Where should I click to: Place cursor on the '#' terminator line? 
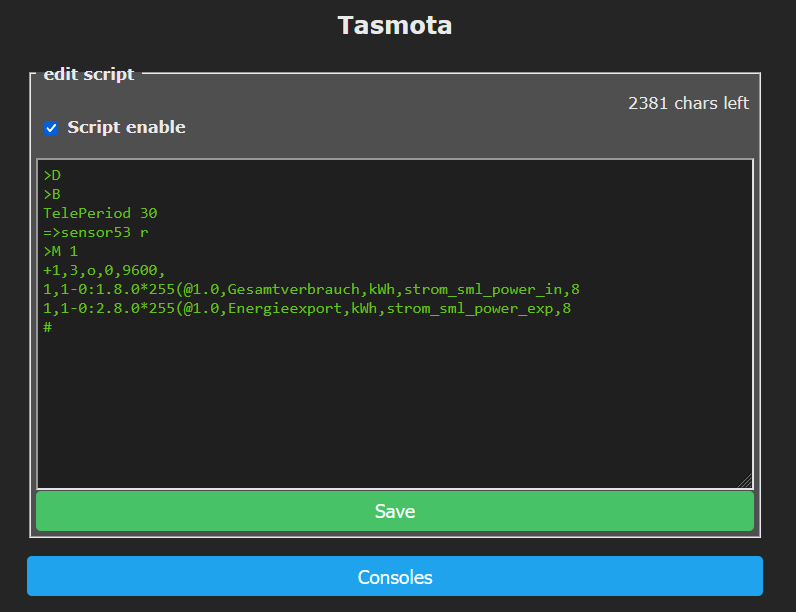pyautogui.click(x=47, y=327)
